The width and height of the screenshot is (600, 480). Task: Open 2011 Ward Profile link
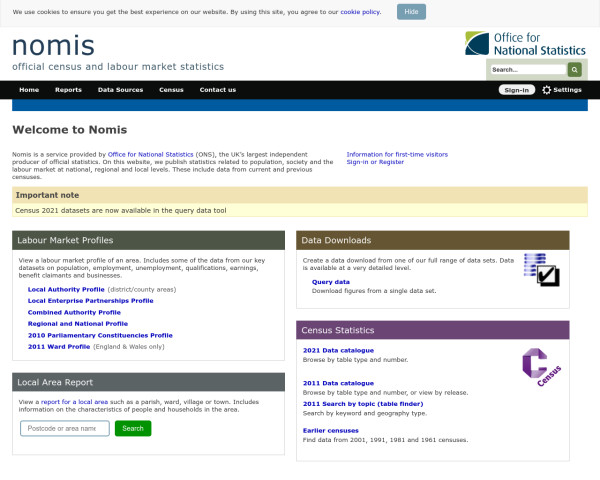[x=59, y=347]
